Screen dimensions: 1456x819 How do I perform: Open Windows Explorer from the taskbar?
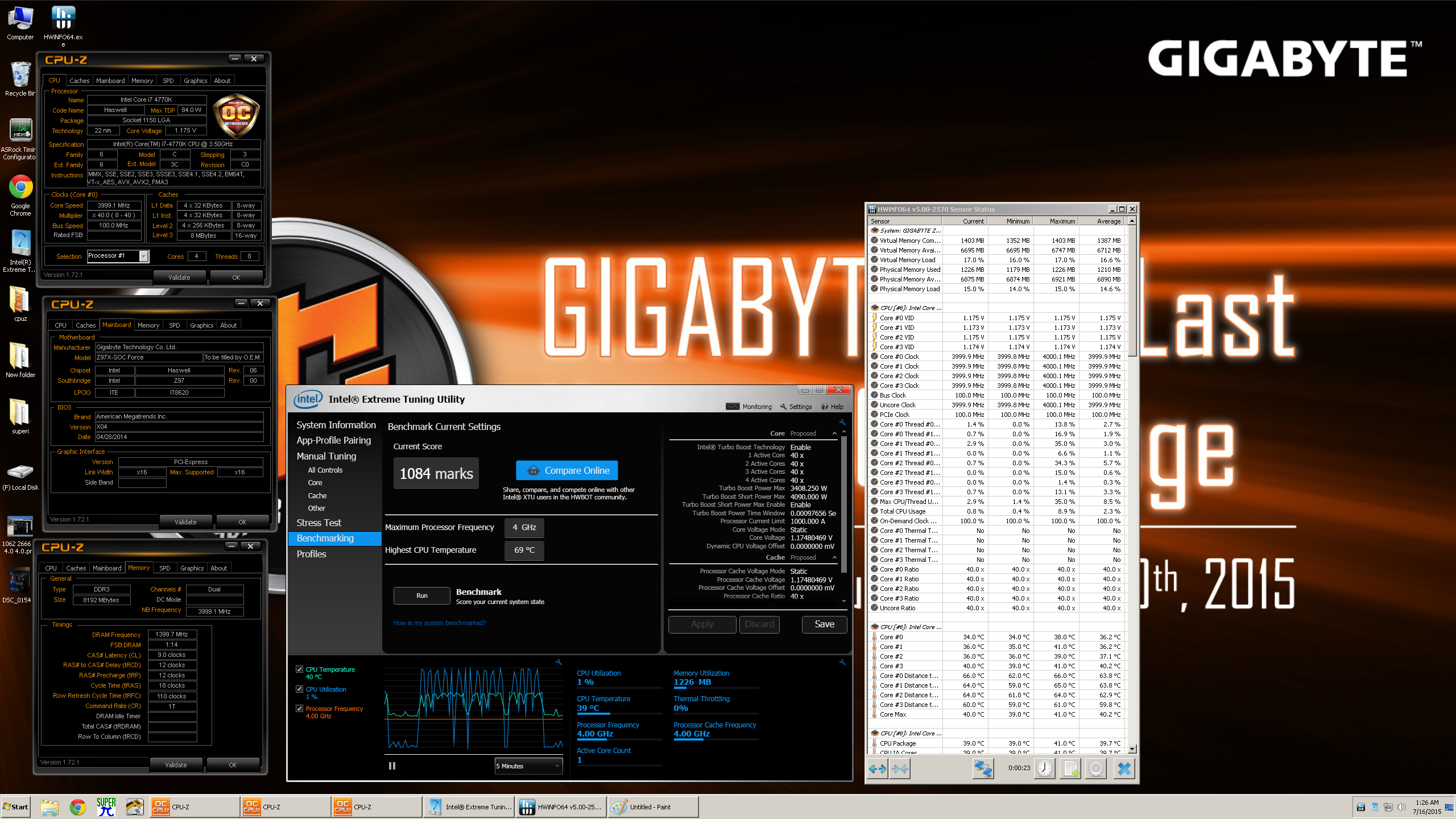tap(49, 806)
